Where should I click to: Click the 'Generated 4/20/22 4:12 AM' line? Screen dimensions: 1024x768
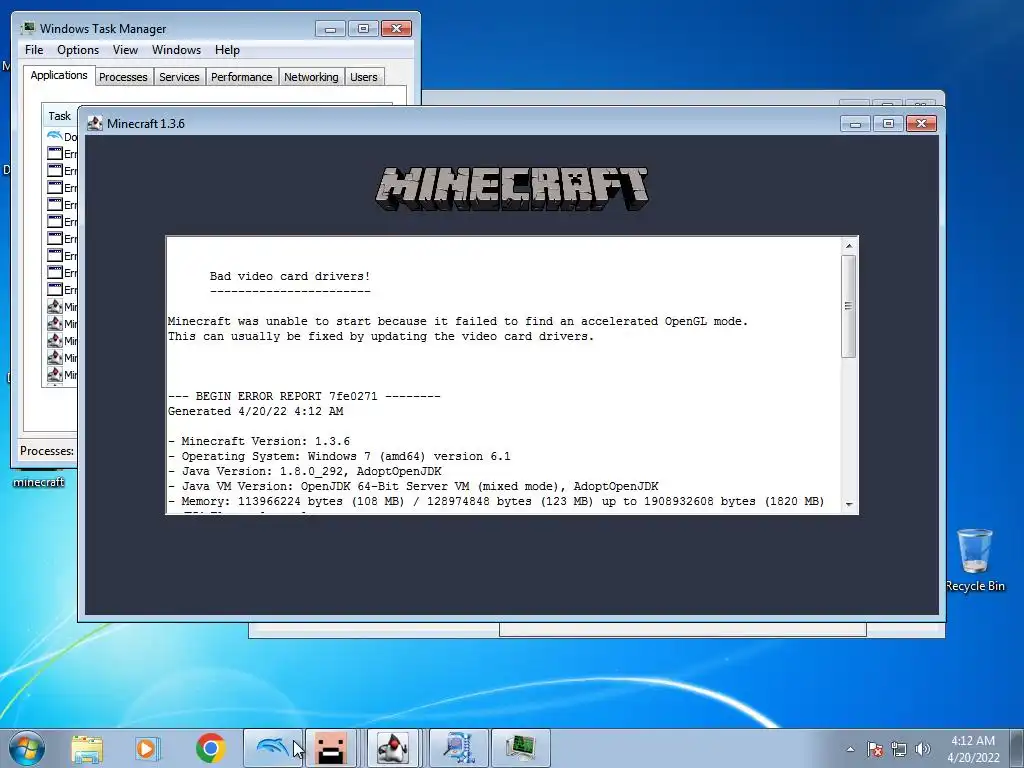coord(255,411)
